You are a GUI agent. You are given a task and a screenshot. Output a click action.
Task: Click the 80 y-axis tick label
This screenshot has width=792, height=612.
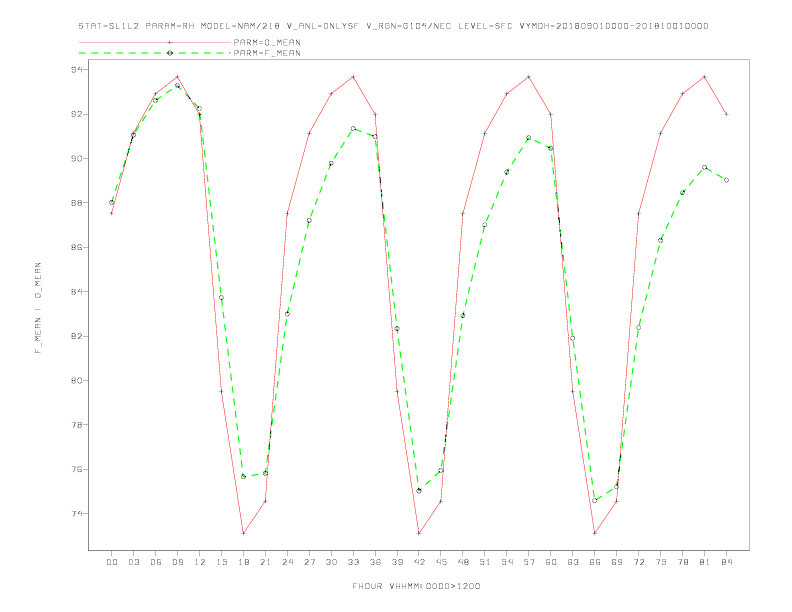(x=77, y=381)
